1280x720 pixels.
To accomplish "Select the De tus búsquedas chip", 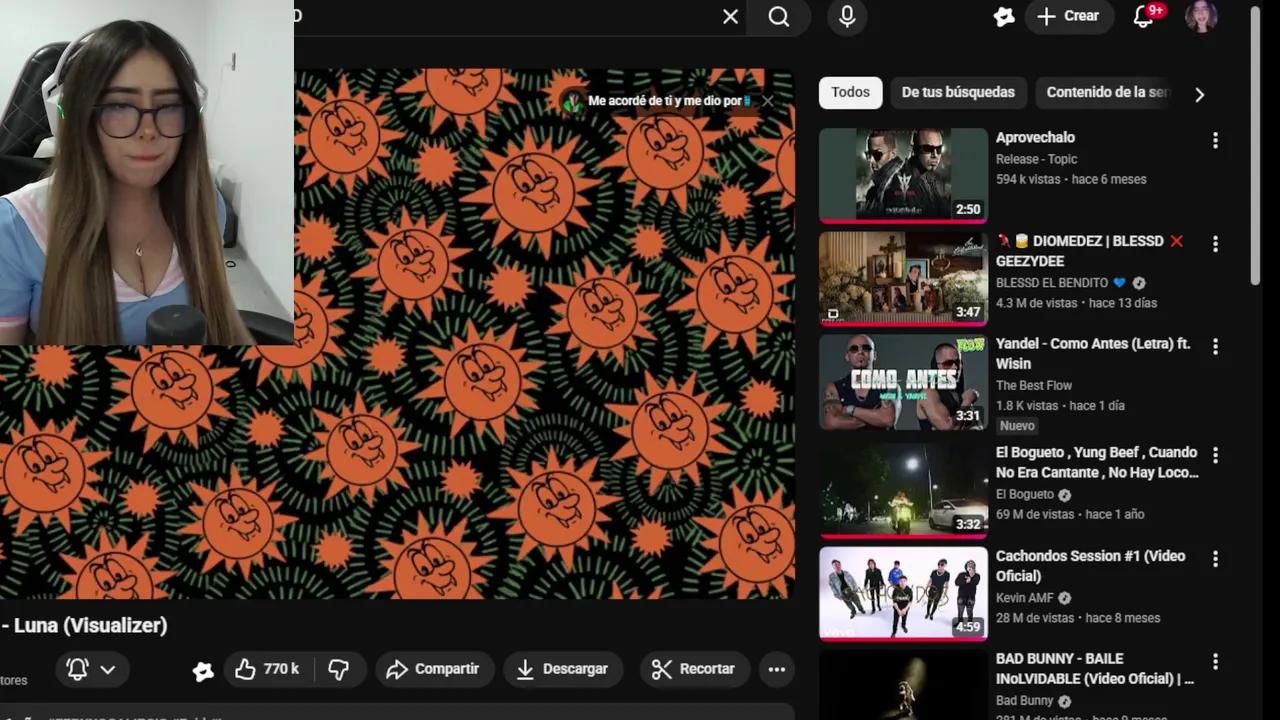I will [958, 92].
